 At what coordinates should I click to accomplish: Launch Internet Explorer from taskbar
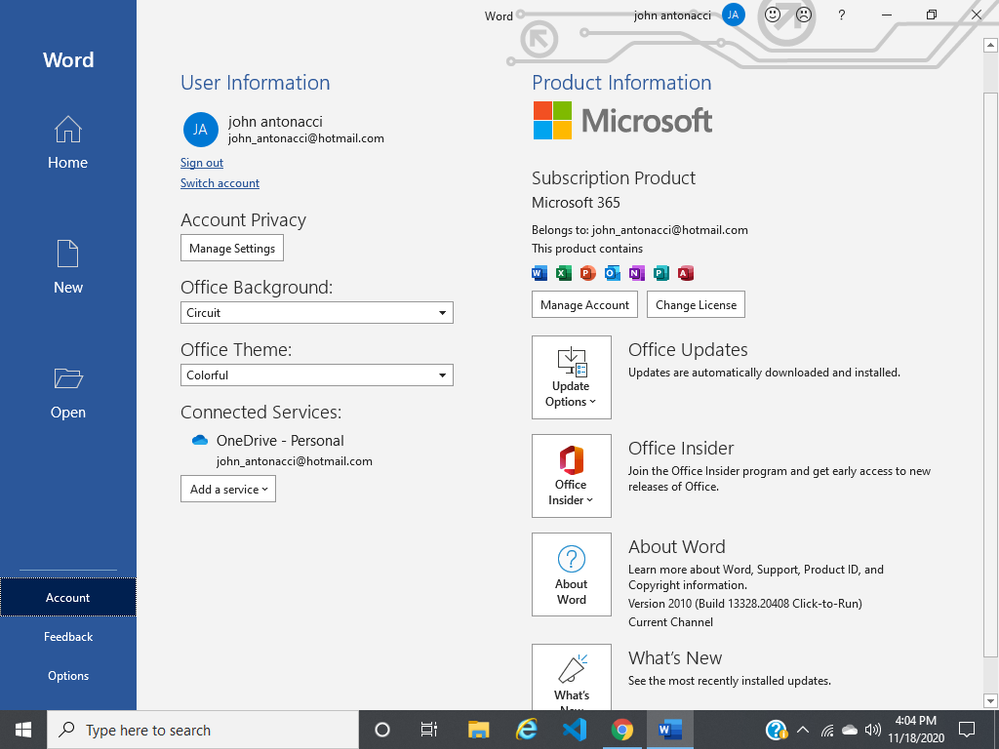pyautogui.click(x=526, y=730)
